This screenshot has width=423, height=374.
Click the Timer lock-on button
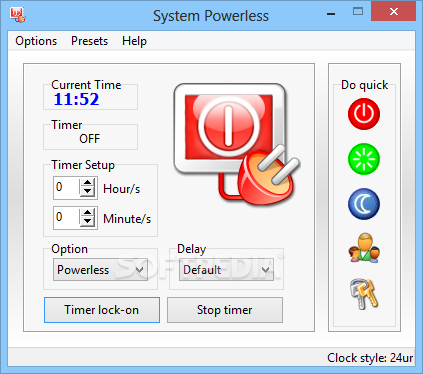[x=102, y=310]
